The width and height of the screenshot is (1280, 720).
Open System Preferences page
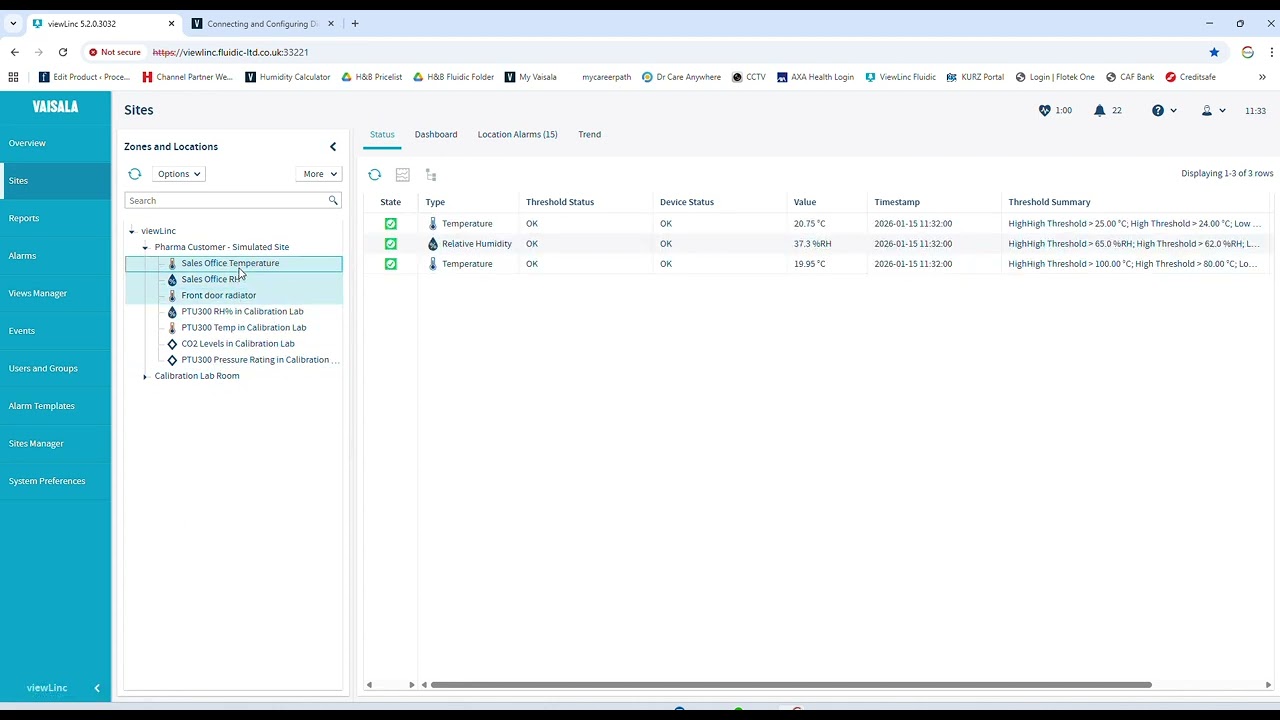click(x=56, y=481)
